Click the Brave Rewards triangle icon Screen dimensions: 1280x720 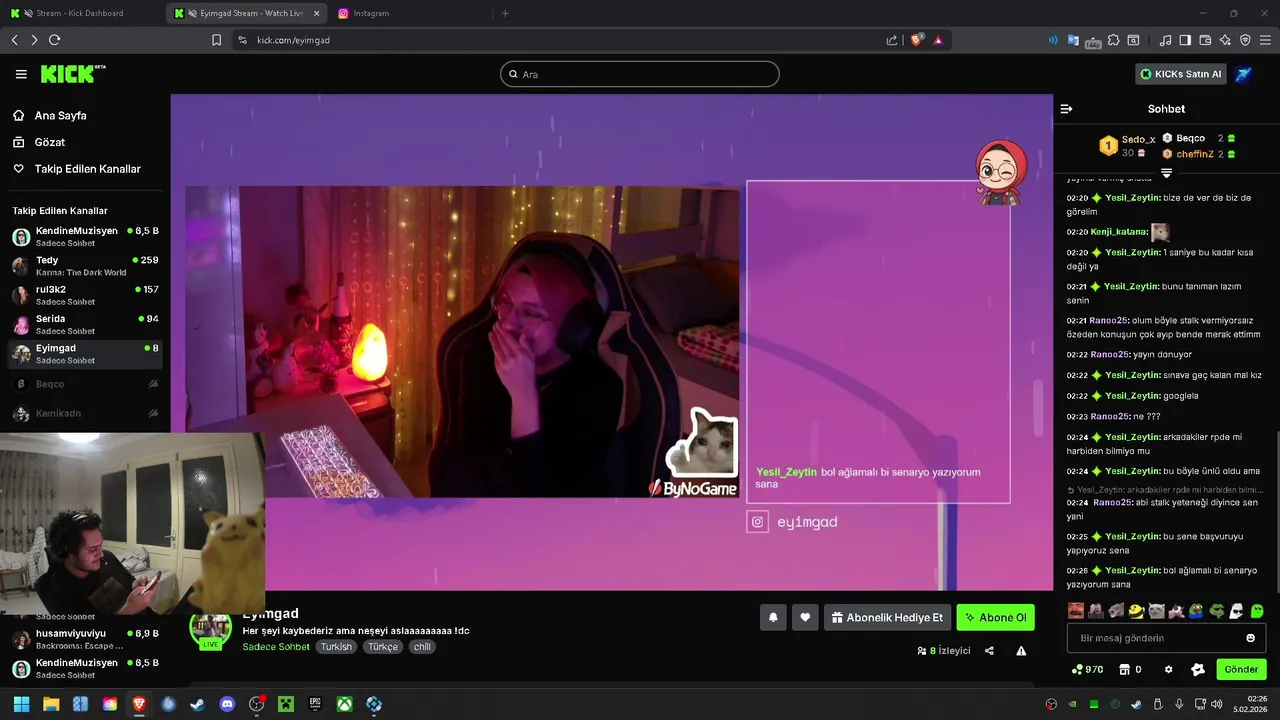938,40
